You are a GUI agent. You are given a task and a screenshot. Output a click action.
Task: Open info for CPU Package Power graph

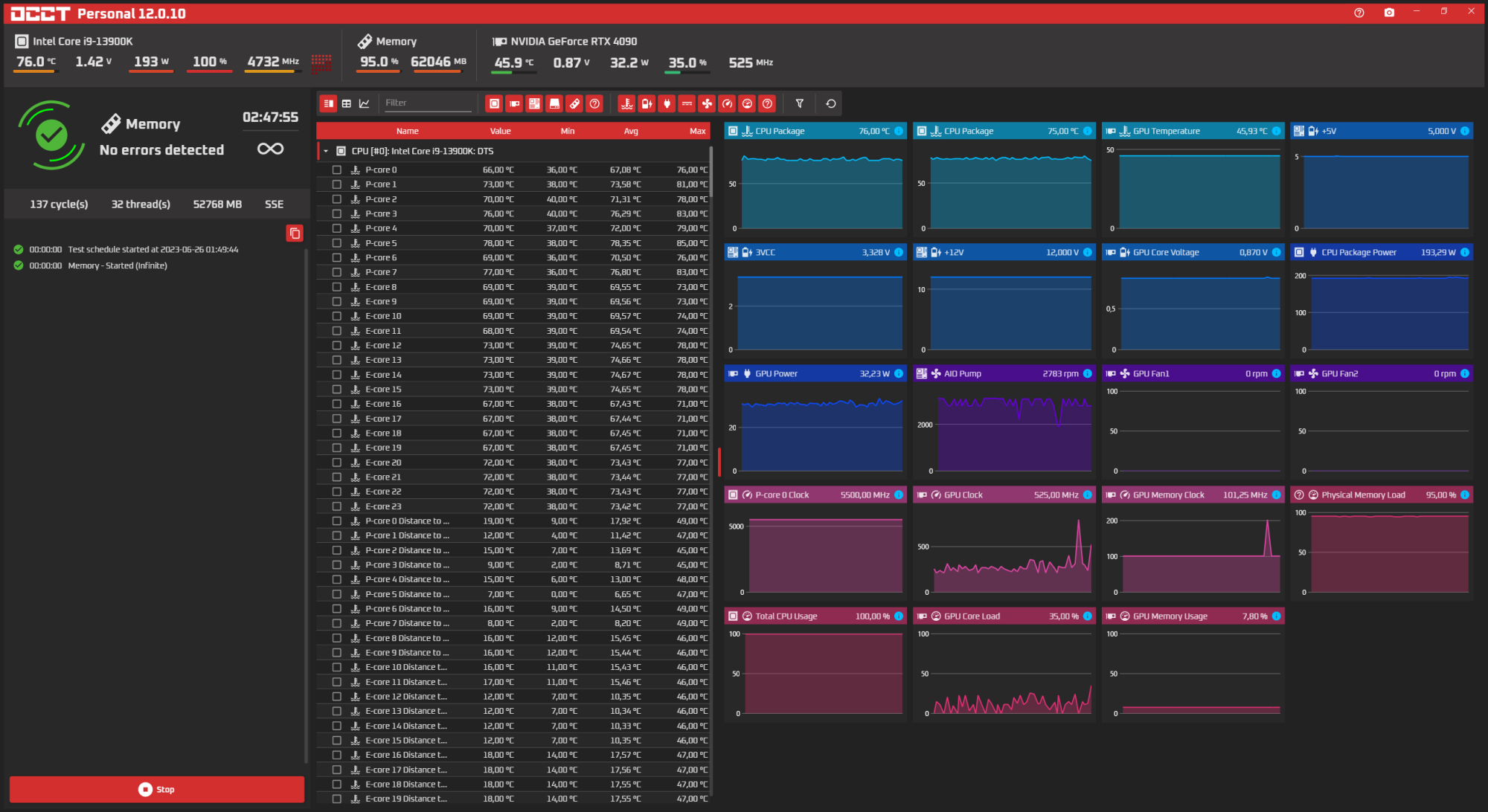click(1465, 252)
